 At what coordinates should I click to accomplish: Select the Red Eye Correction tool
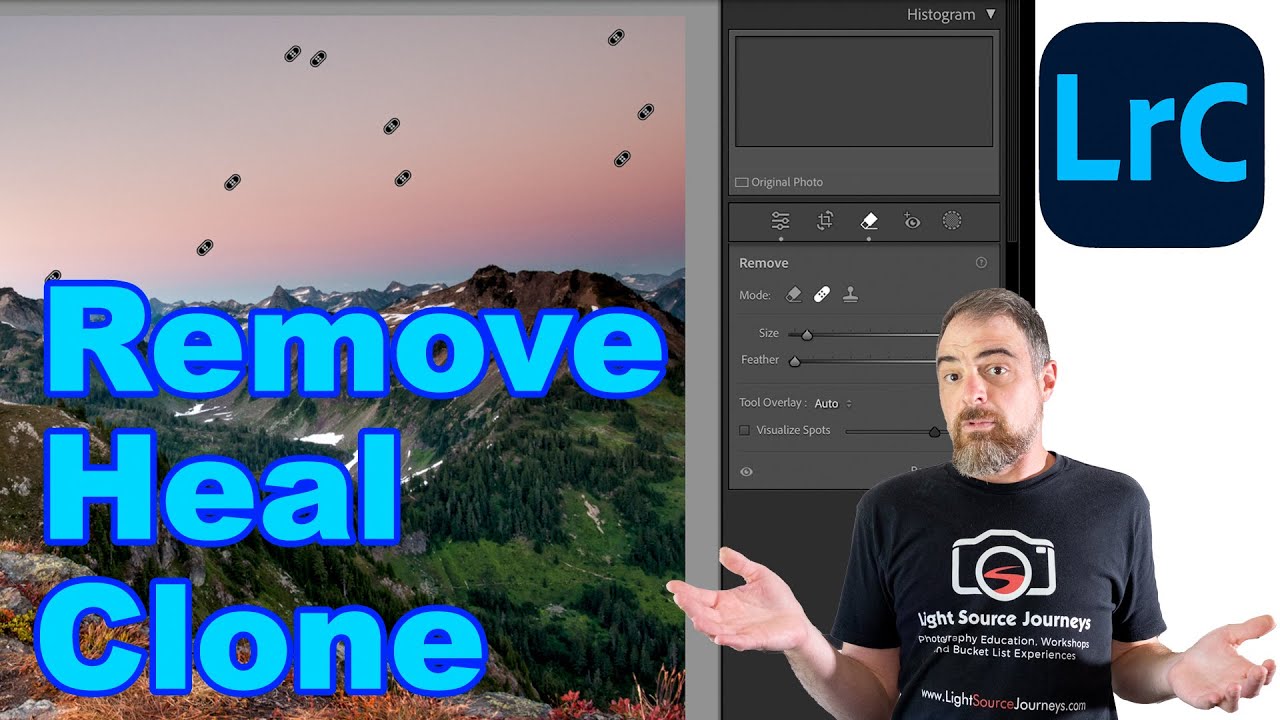912,221
